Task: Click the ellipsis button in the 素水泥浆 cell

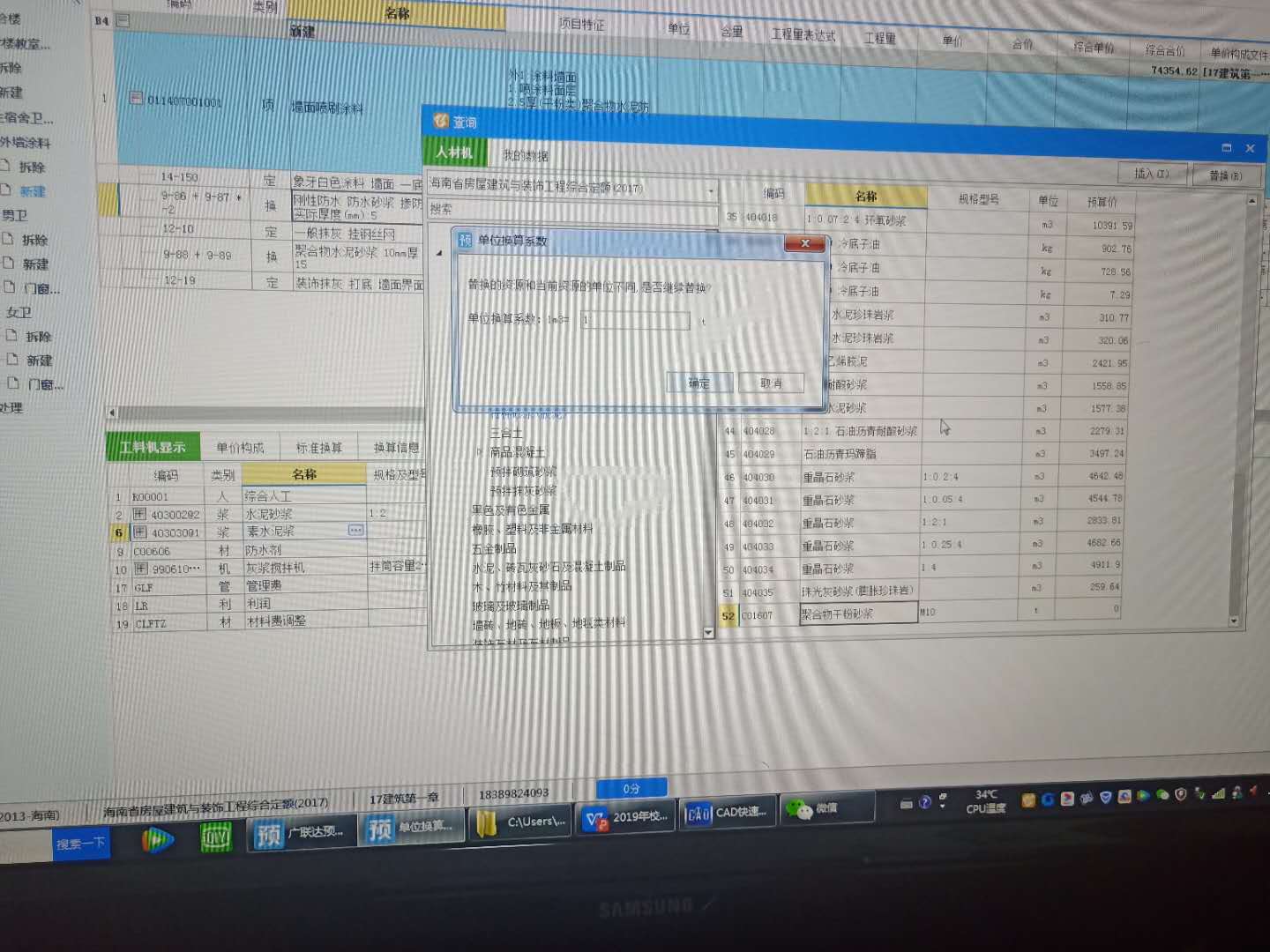Action: (x=355, y=530)
